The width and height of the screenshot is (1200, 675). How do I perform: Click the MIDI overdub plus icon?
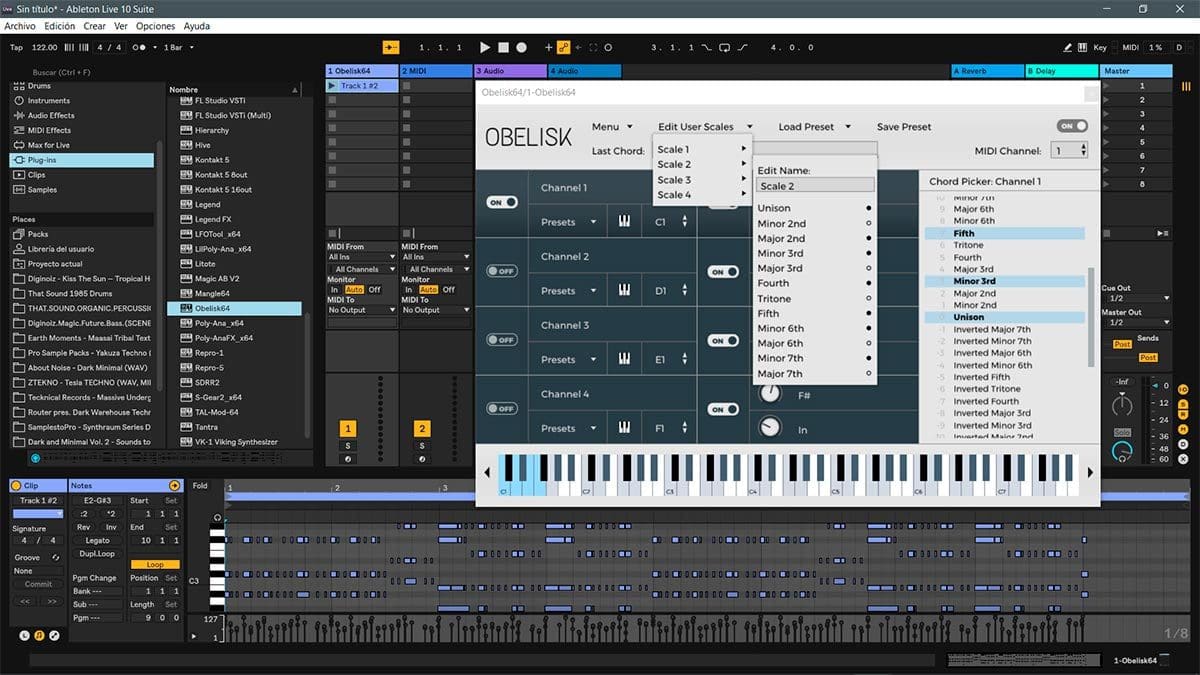548,47
